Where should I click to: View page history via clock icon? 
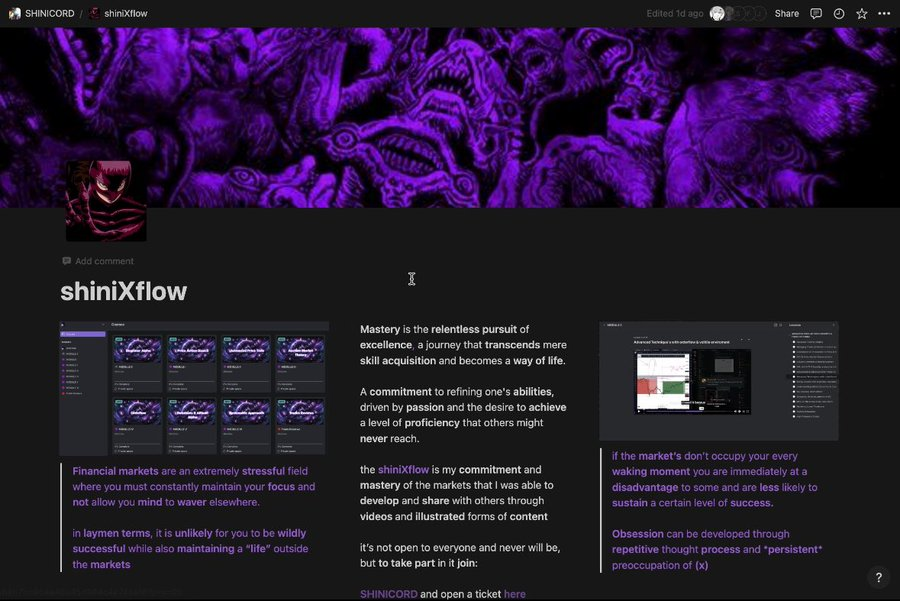coord(839,13)
